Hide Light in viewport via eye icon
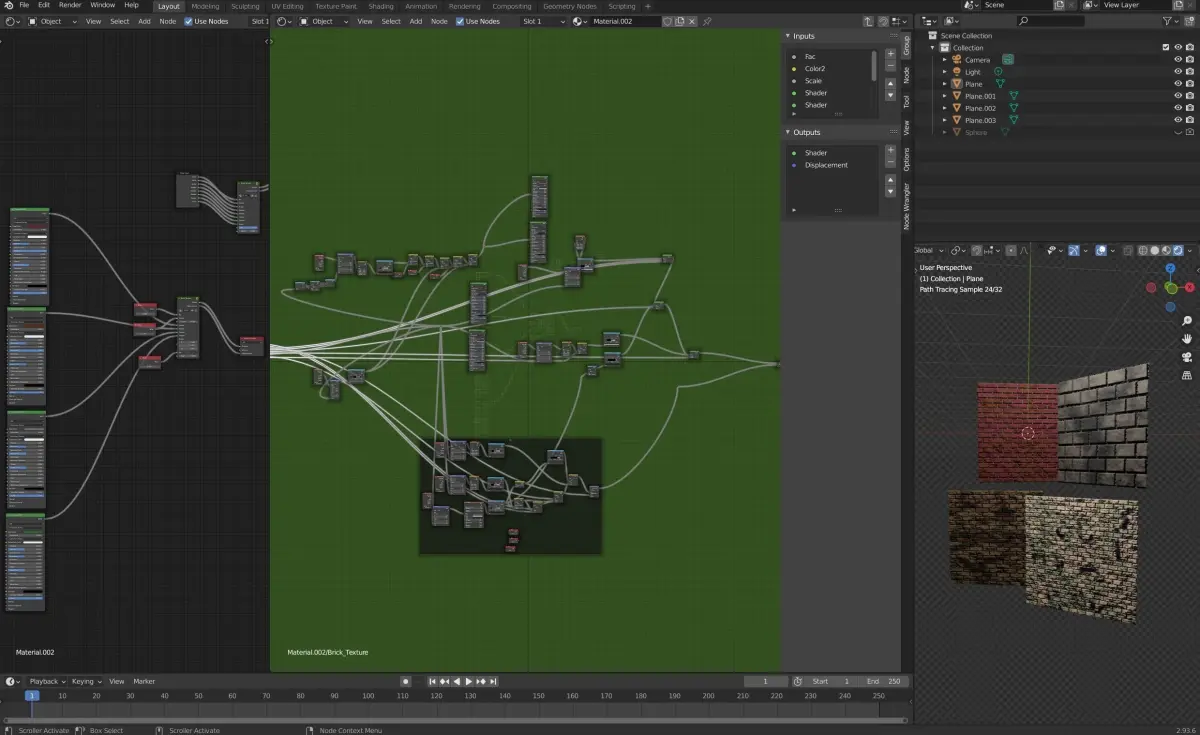1200x735 pixels. pos(1178,72)
